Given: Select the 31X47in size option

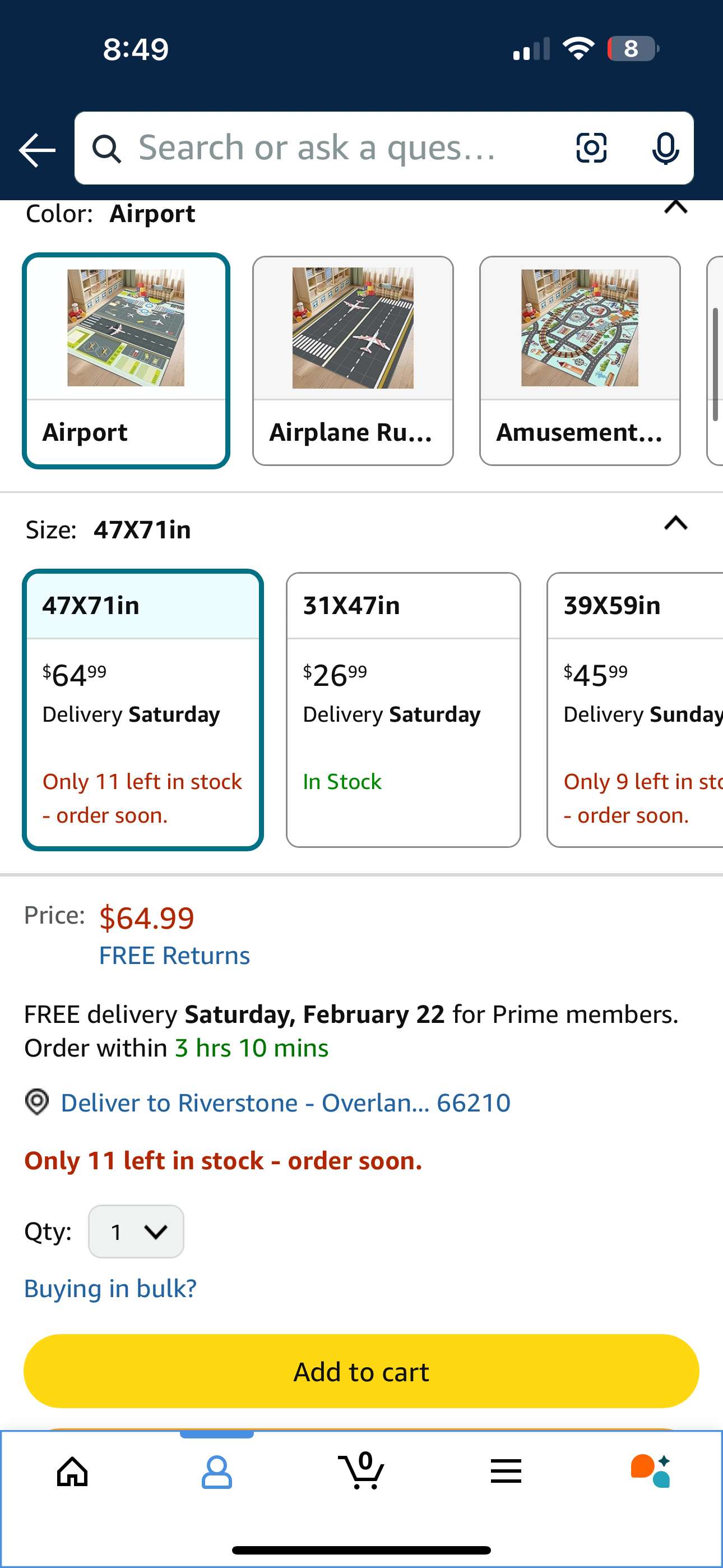Looking at the screenshot, I should 403,709.
